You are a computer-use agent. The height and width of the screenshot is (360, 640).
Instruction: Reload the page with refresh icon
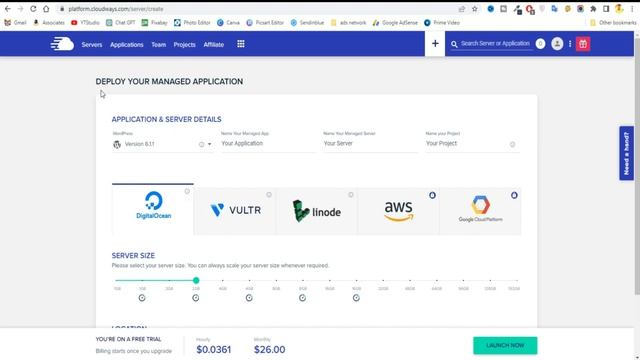pyautogui.click(x=33, y=9)
